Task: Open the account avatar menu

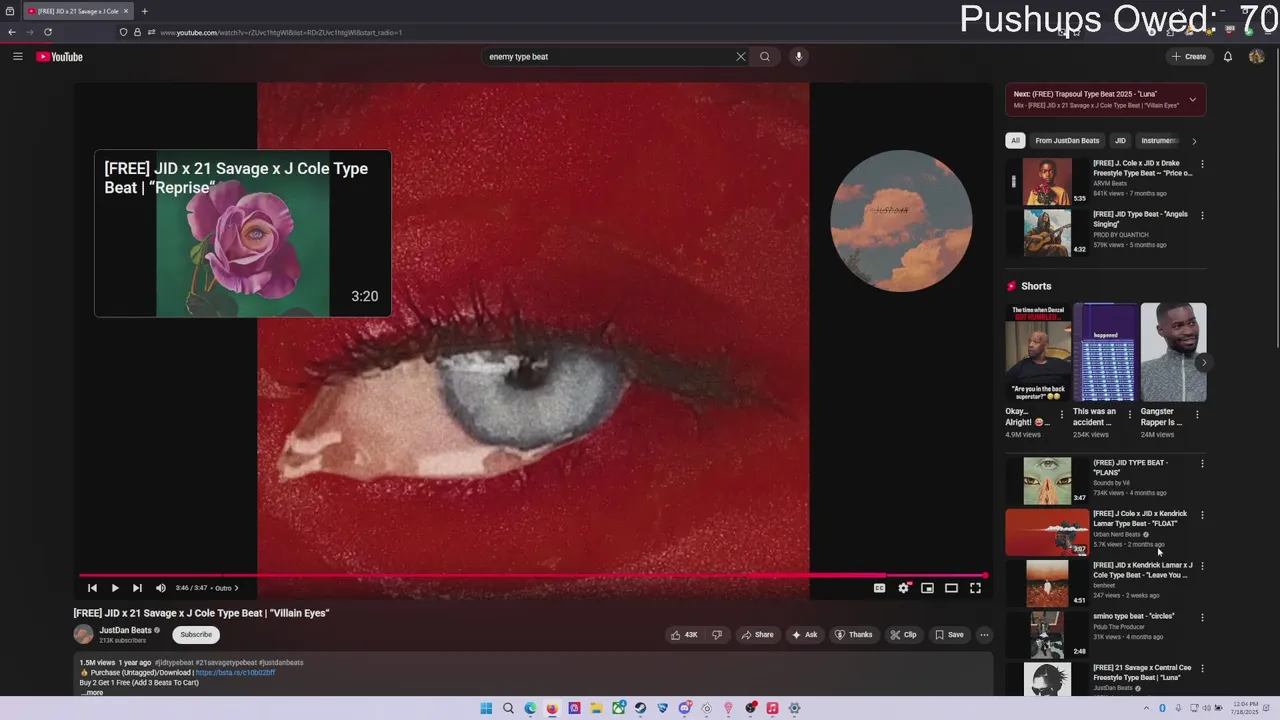Action: pyautogui.click(x=1257, y=57)
